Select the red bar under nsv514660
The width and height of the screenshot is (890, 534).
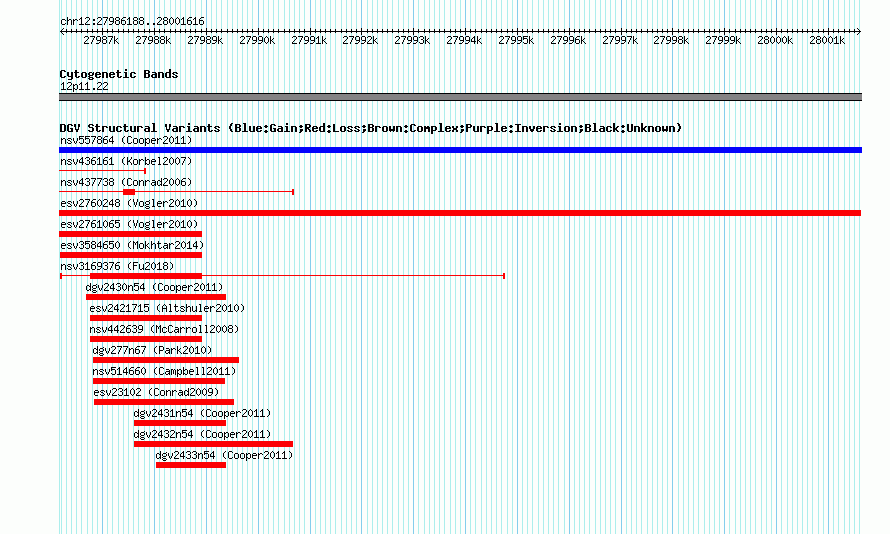pyautogui.click(x=159, y=381)
